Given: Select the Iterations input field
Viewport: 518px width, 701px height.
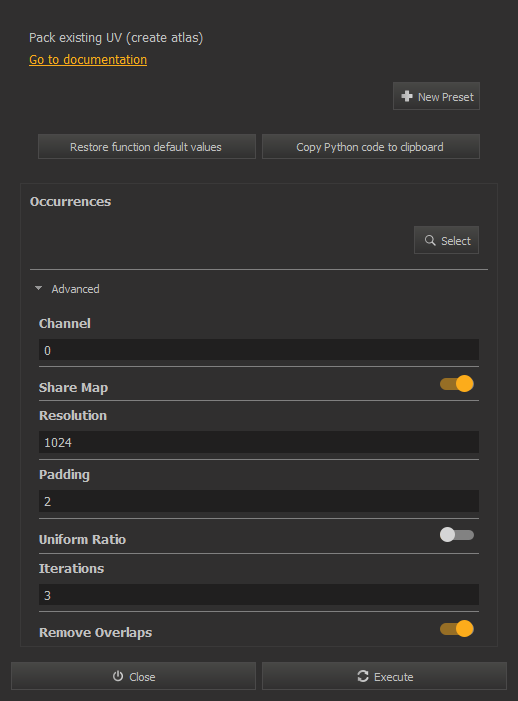Looking at the screenshot, I should point(259,595).
